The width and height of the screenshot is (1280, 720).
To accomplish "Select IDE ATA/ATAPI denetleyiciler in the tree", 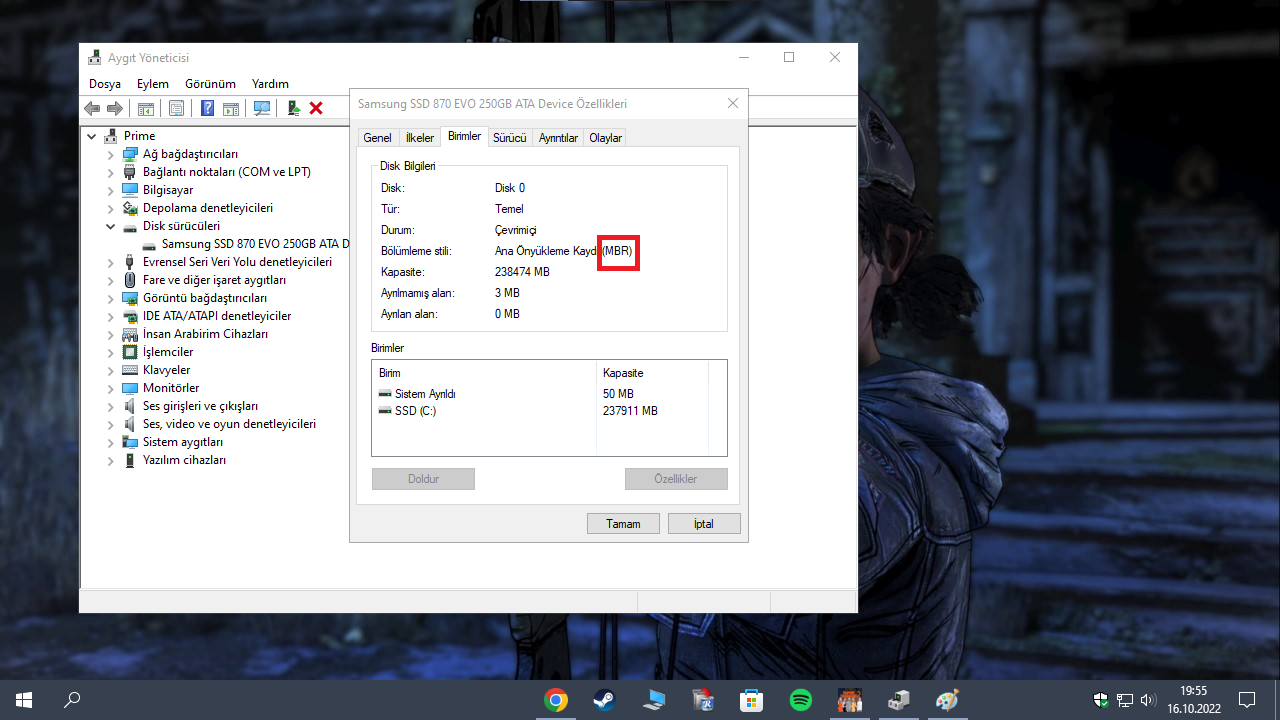I will [x=217, y=316].
